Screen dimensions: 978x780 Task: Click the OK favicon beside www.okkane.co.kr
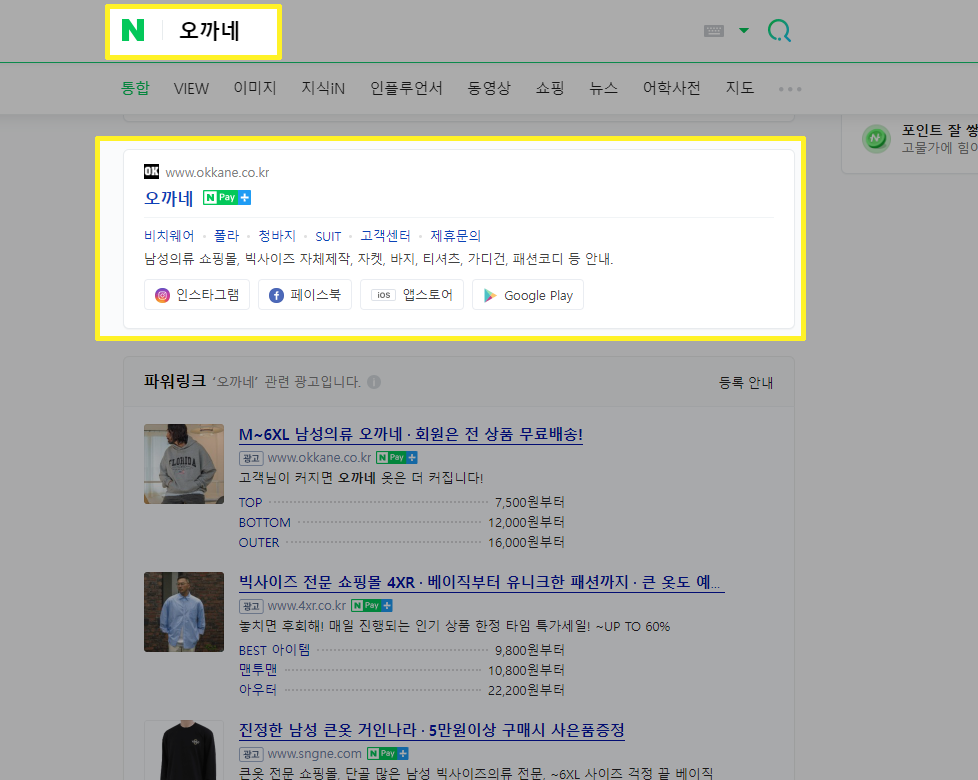[x=152, y=171]
